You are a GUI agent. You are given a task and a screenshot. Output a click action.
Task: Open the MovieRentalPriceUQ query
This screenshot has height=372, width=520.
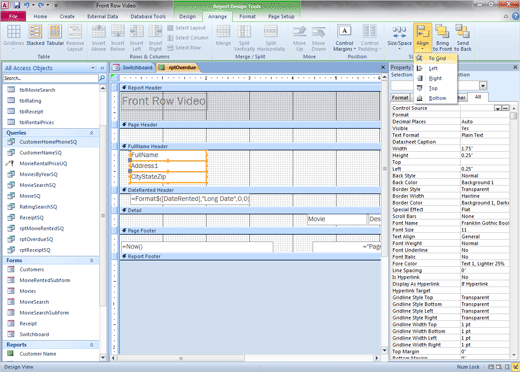pyautogui.click(x=43, y=163)
